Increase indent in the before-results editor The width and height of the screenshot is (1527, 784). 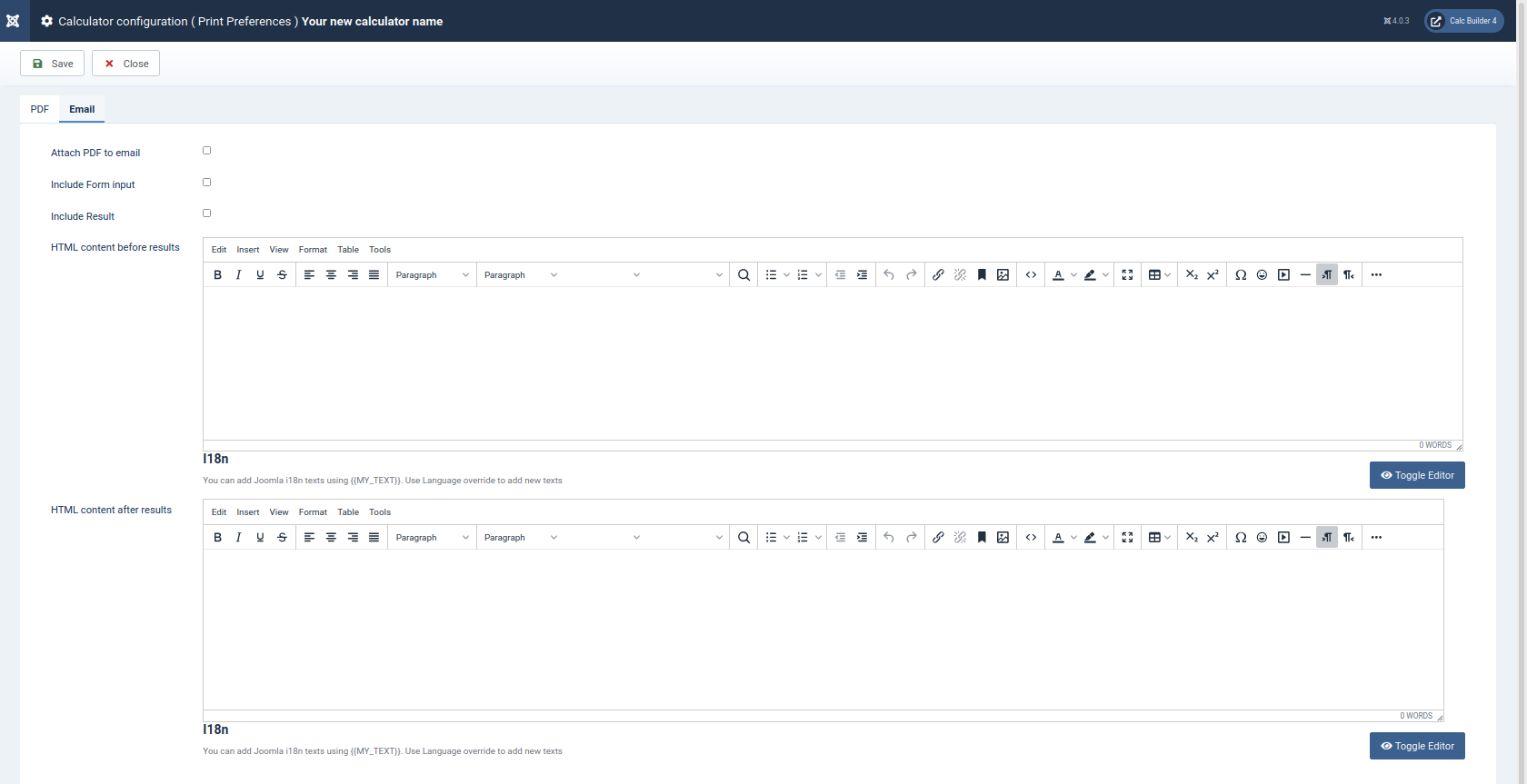862,274
